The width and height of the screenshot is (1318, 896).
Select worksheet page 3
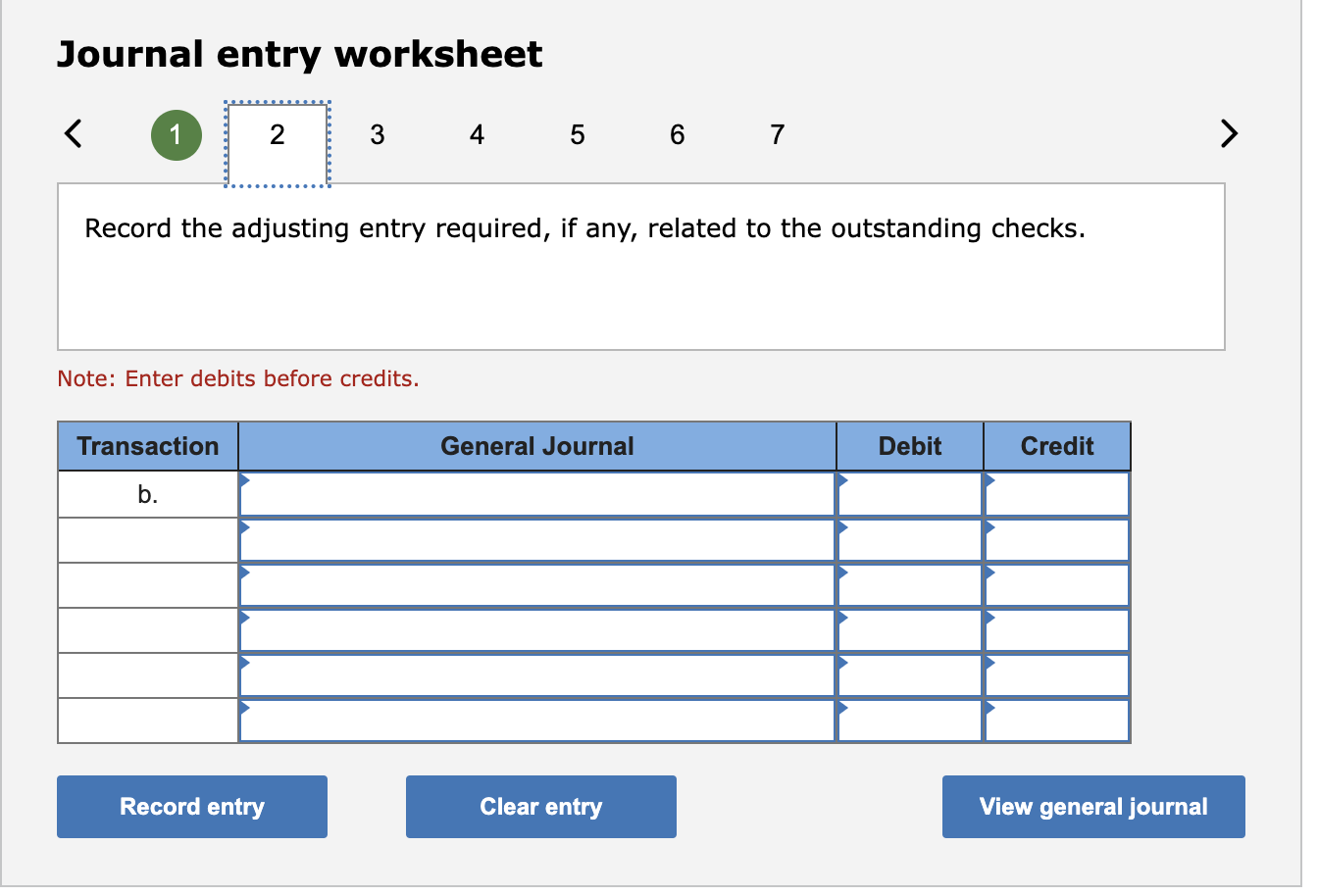(378, 135)
